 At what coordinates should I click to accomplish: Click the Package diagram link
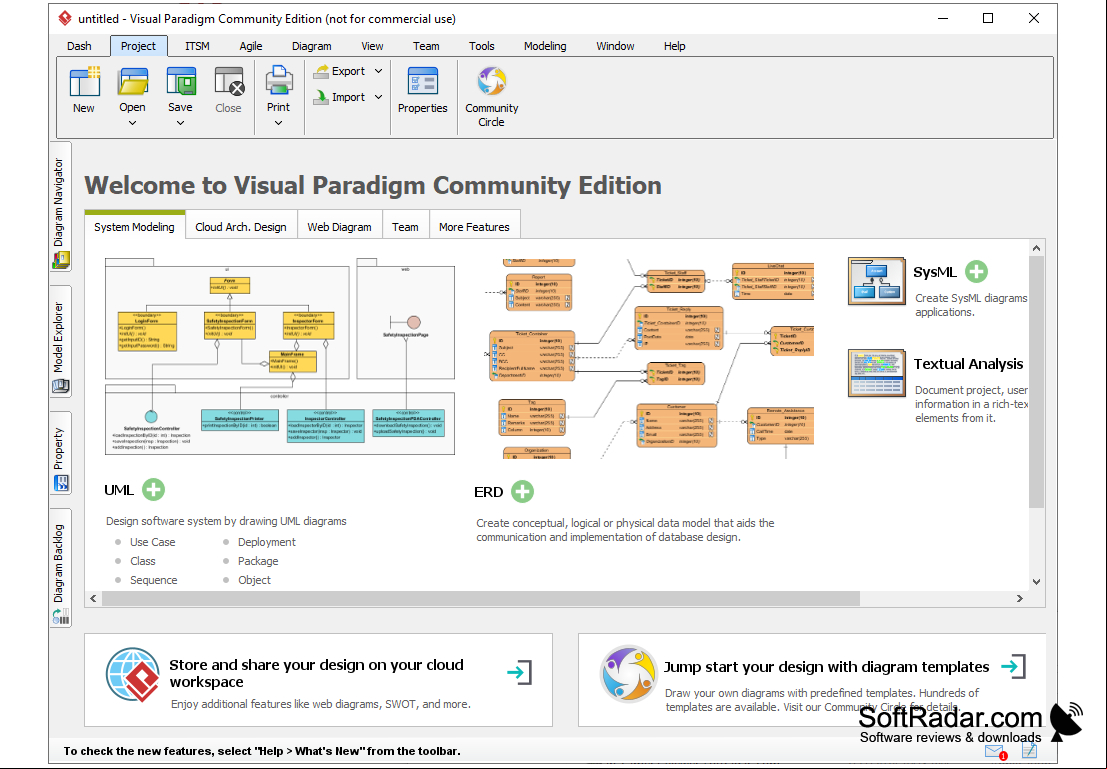tap(258, 561)
